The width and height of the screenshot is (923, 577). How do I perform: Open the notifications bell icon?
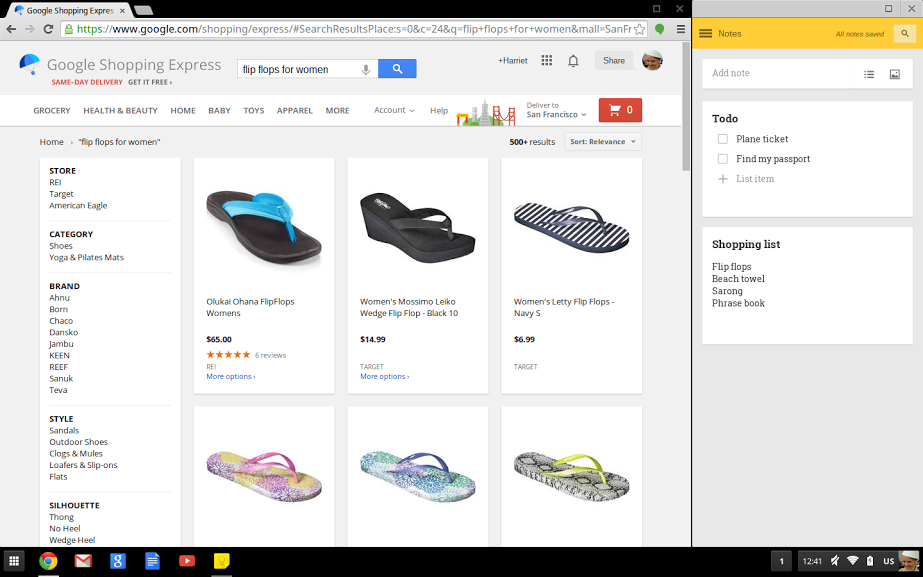pyautogui.click(x=573, y=61)
